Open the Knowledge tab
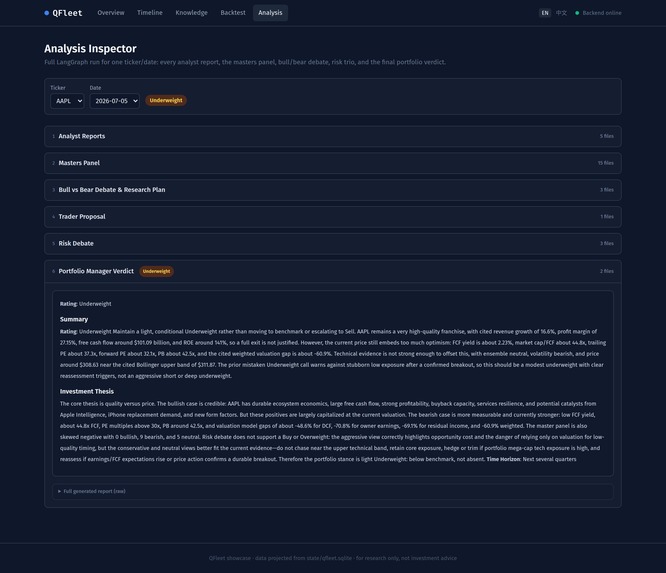The width and height of the screenshot is (666, 573). click(x=192, y=13)
